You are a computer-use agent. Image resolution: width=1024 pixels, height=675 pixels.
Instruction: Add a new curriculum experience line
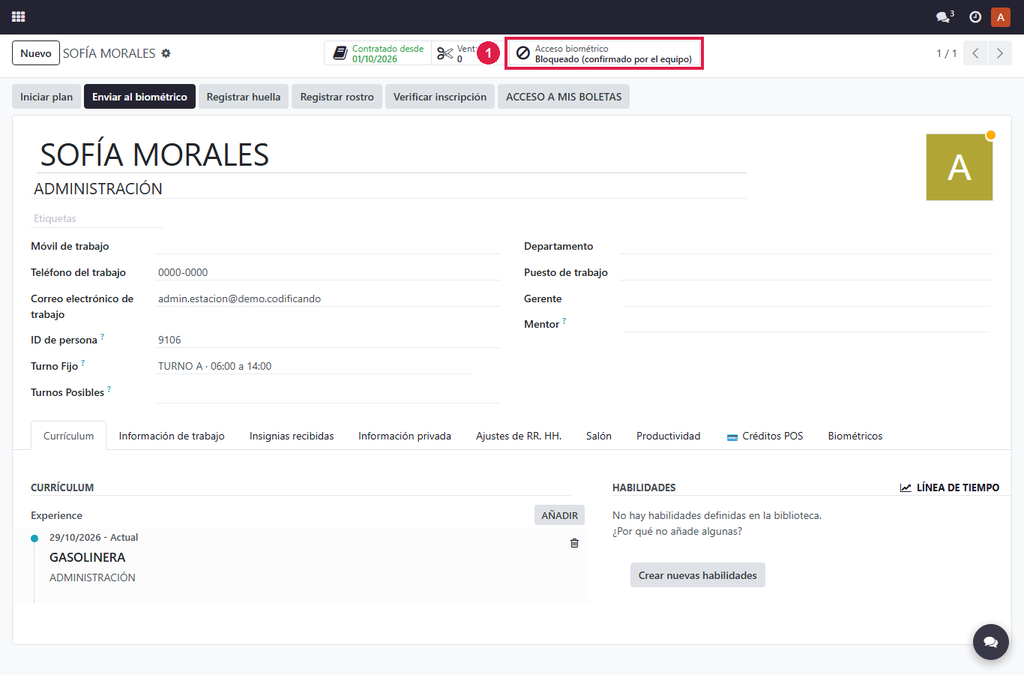click(x=560, y=515)
